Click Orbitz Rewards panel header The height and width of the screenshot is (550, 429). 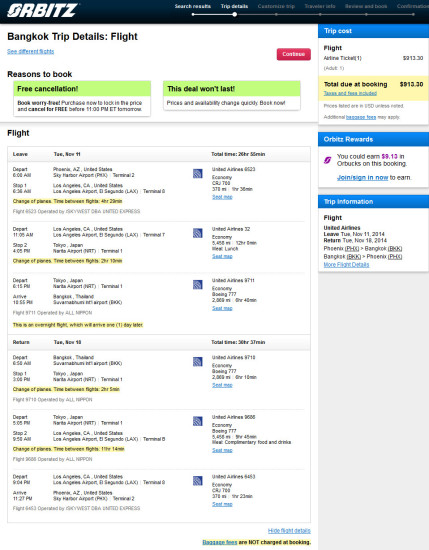373,139
